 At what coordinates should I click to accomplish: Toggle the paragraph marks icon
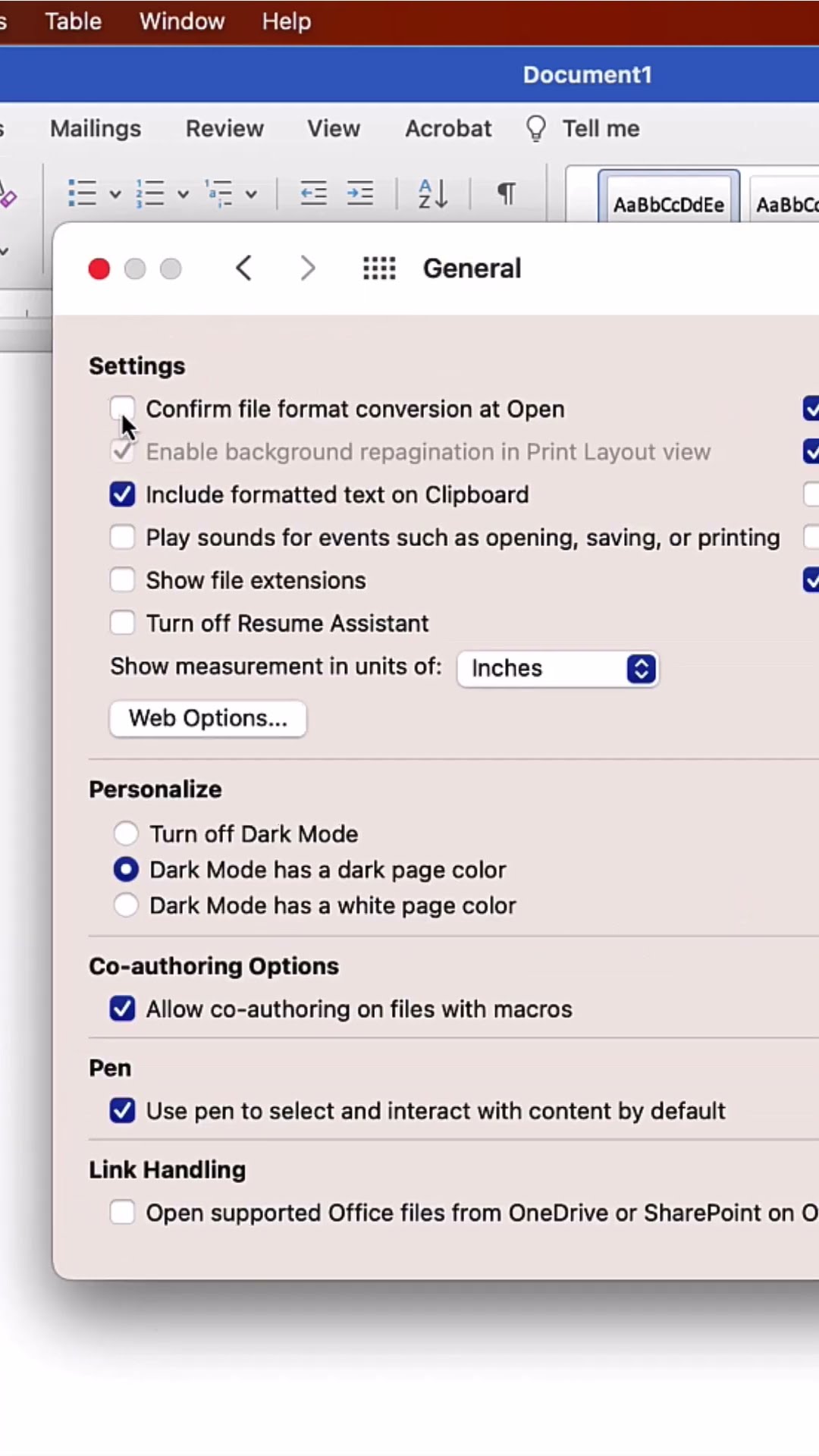tap(507, 193)
